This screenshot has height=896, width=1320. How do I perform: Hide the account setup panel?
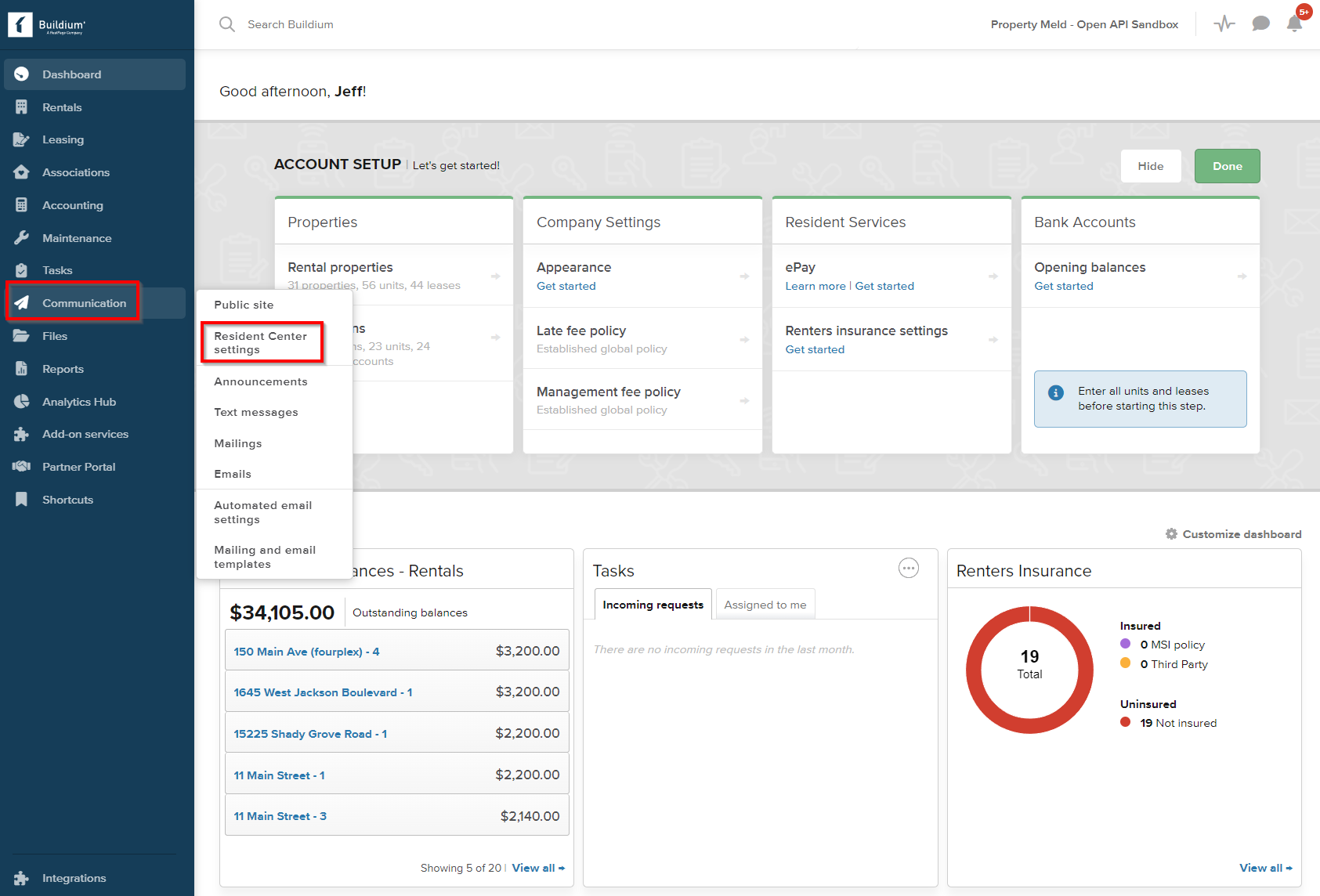[x=1150, y=166]
